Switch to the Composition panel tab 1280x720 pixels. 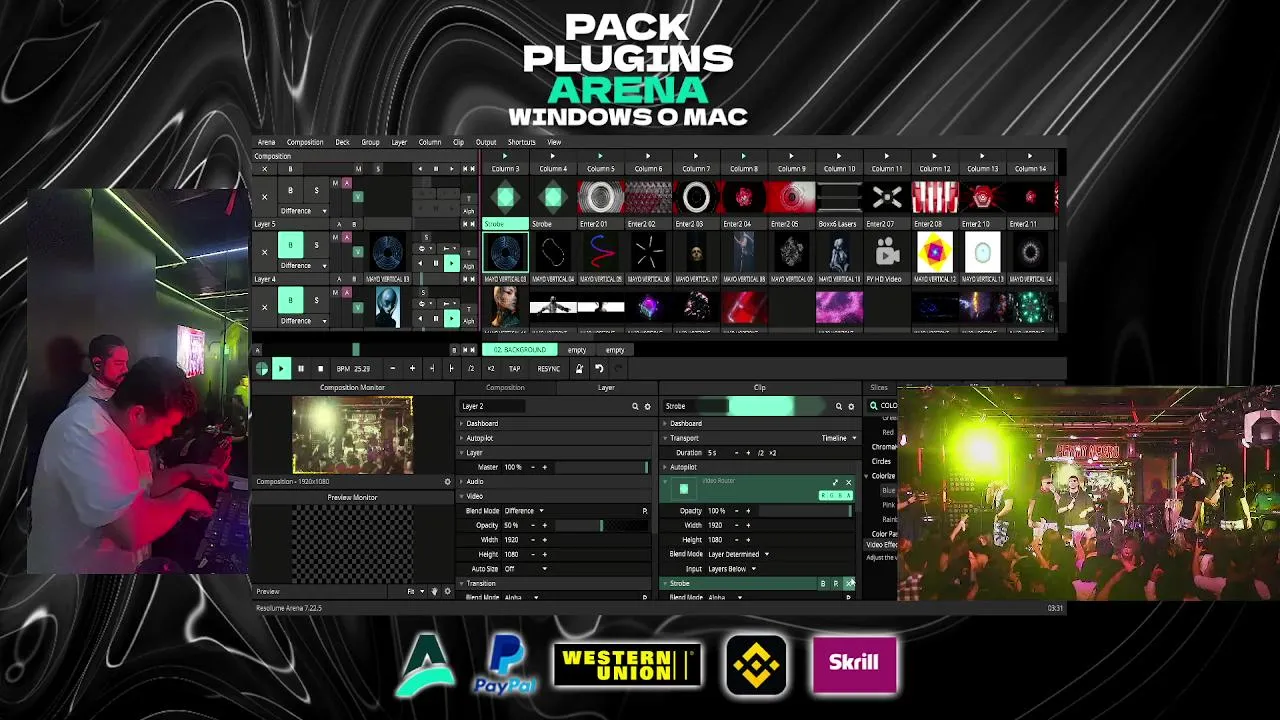coord(505,387)
